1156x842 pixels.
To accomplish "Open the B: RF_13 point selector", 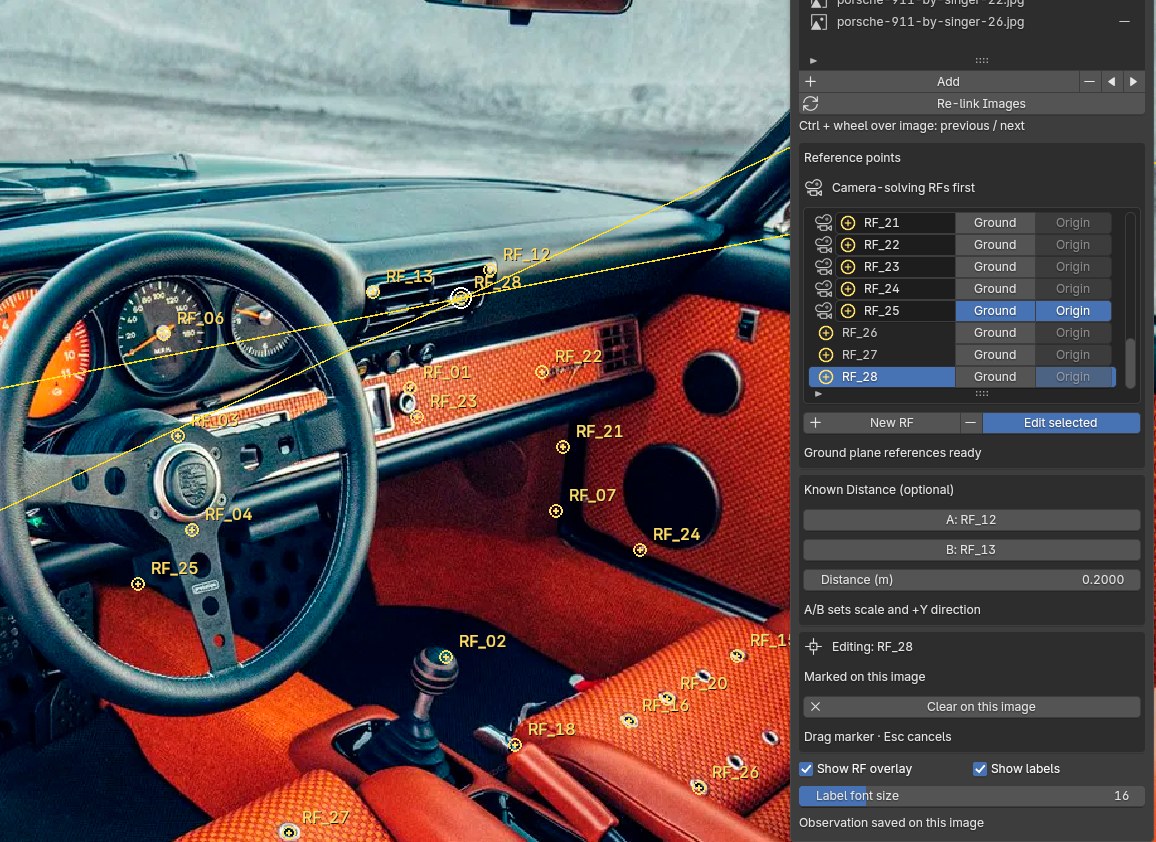I will pos(972,549).
